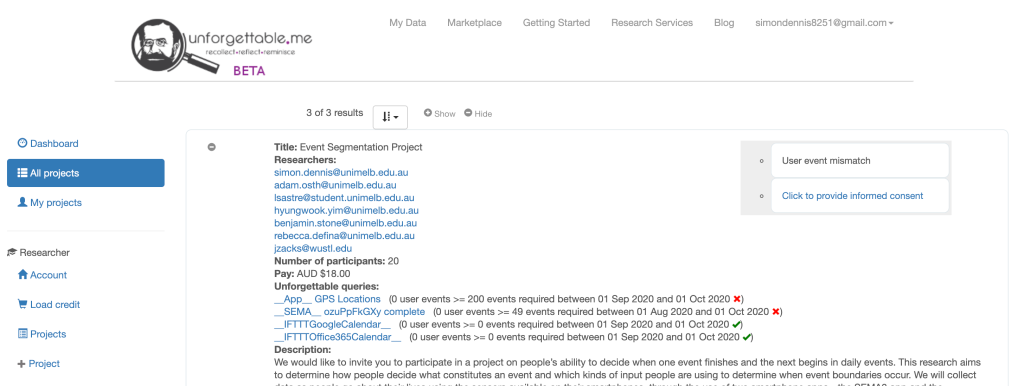Screen dimensions: 1024x386
Task: Open Getting Started page
Action: [x=556, y=23]
